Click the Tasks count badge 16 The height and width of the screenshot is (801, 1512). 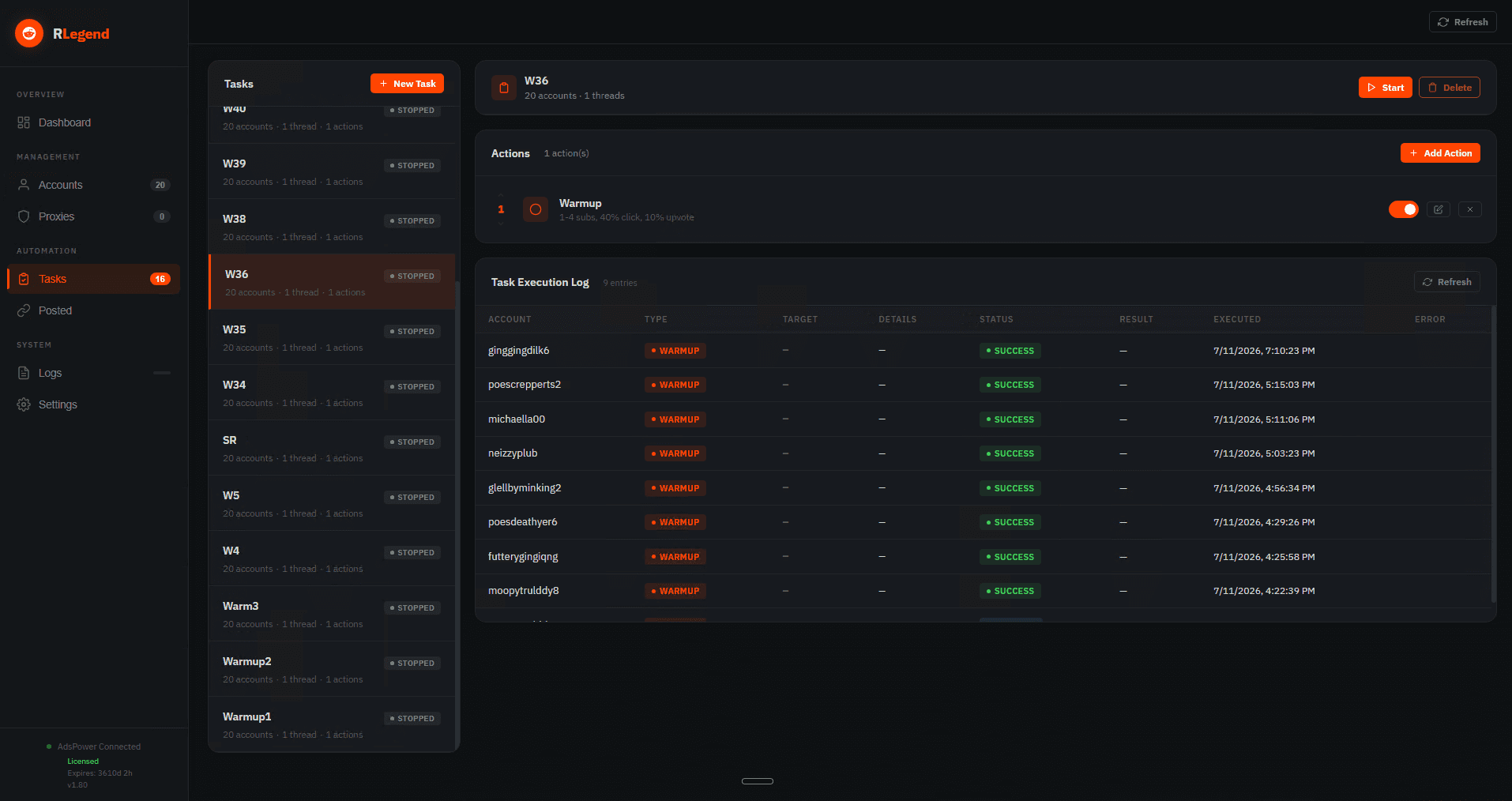tap(160, 279)
